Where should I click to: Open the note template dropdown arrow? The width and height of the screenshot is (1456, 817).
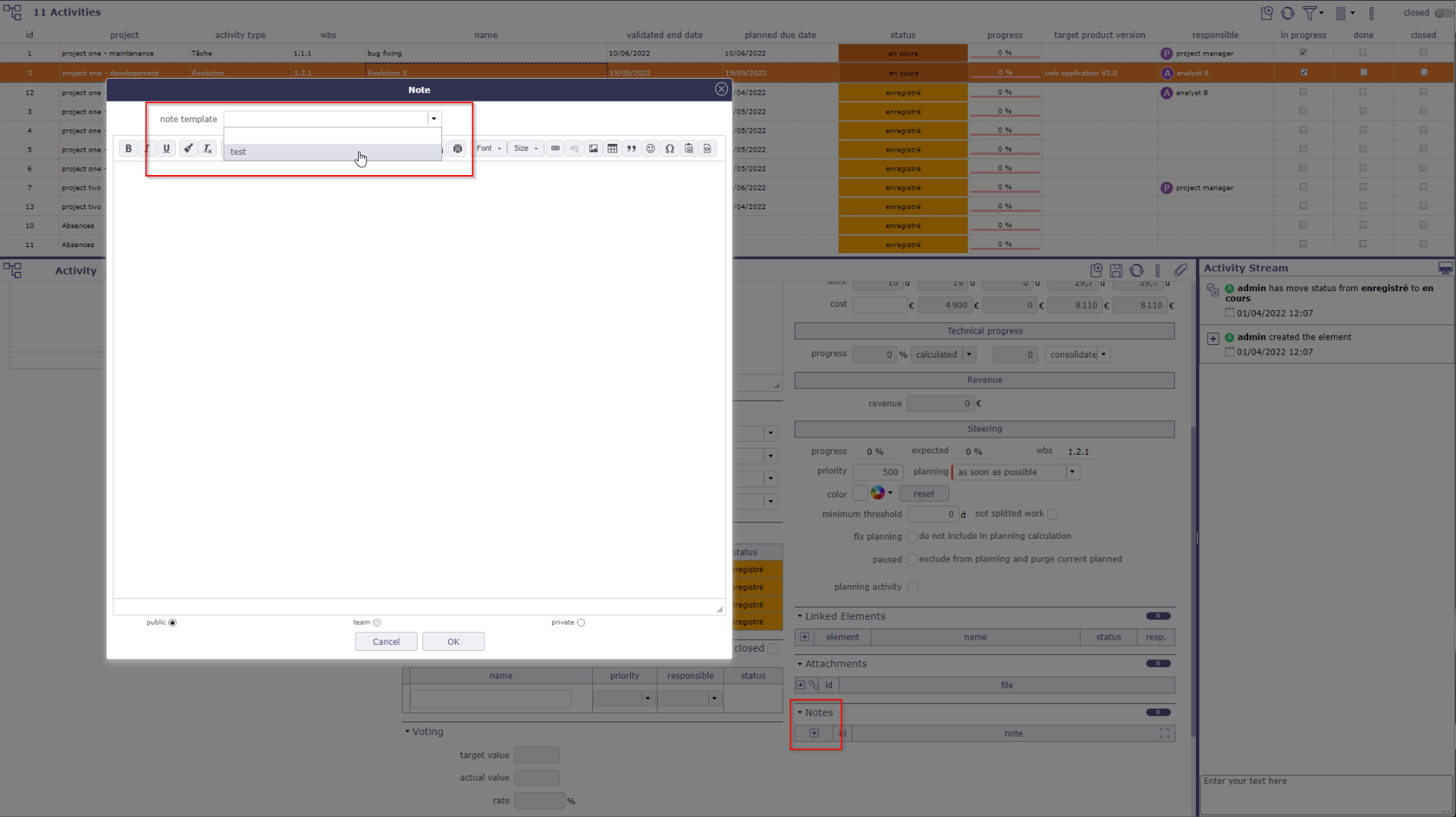click(434, 119)
